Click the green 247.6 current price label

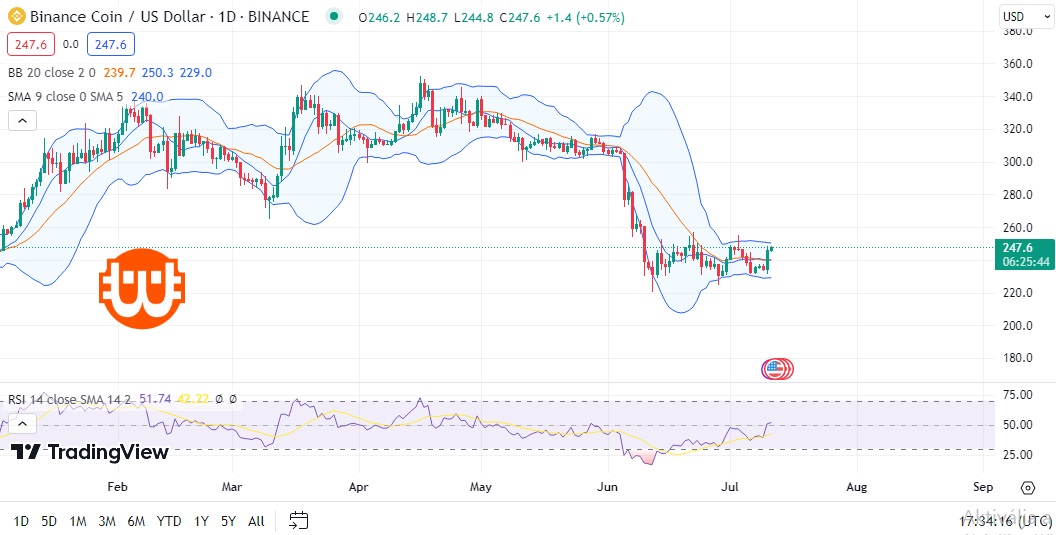tap(1024, 255)
